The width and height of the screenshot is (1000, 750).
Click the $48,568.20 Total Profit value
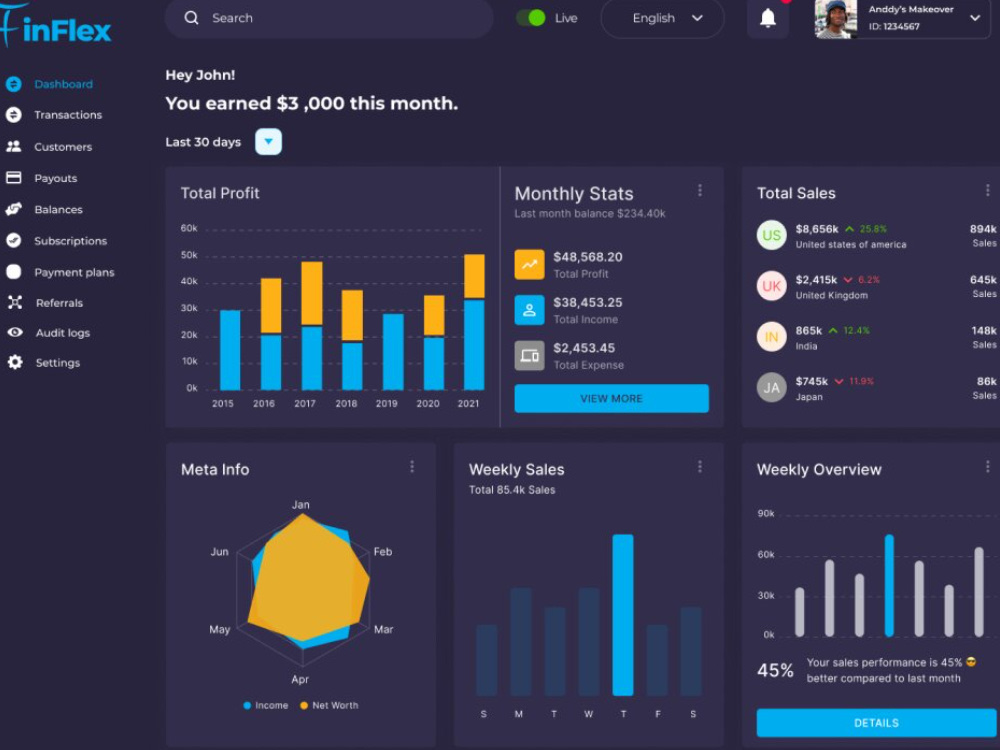pos(588,257)
